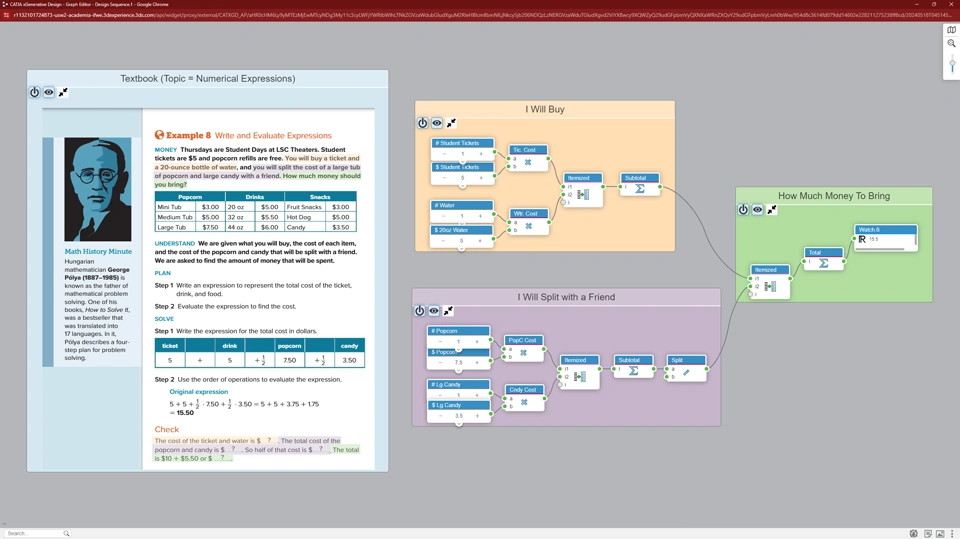Image resolution: width=960 pixels, height=539 pixels.
Task: Click the empty i port on green group's Itemized node
Action: [751, 294]
